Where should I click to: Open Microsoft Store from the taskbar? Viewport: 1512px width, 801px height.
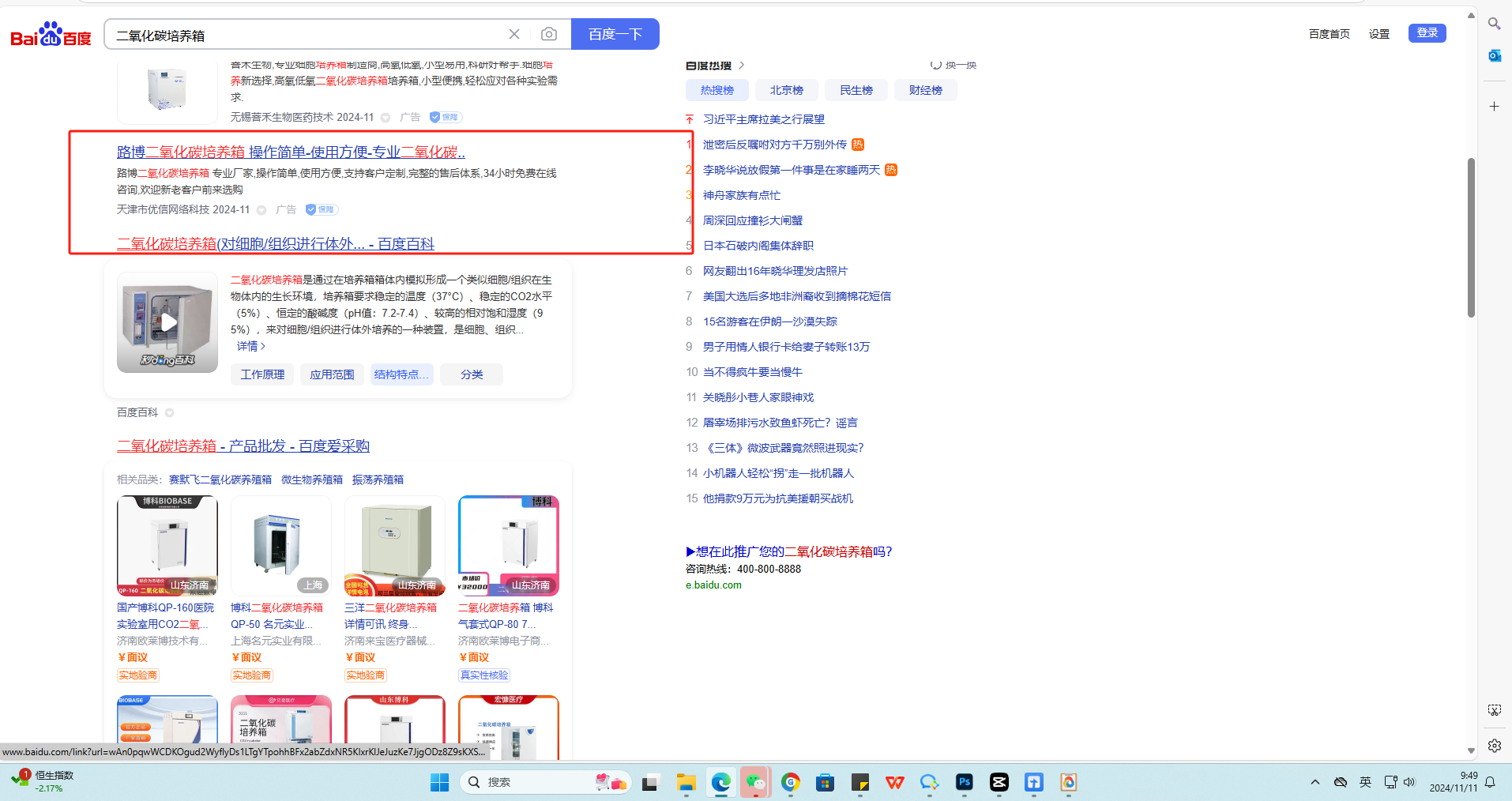826,782
